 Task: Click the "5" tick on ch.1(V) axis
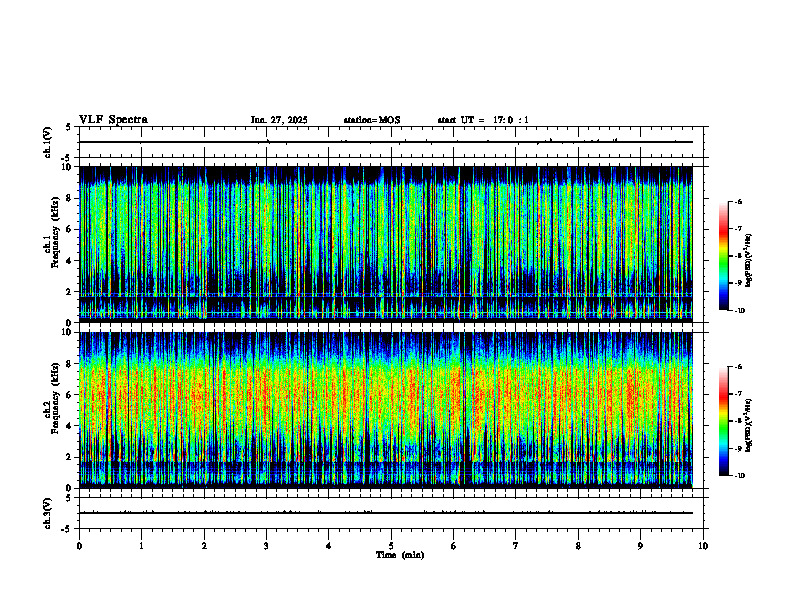coord(68,127)
